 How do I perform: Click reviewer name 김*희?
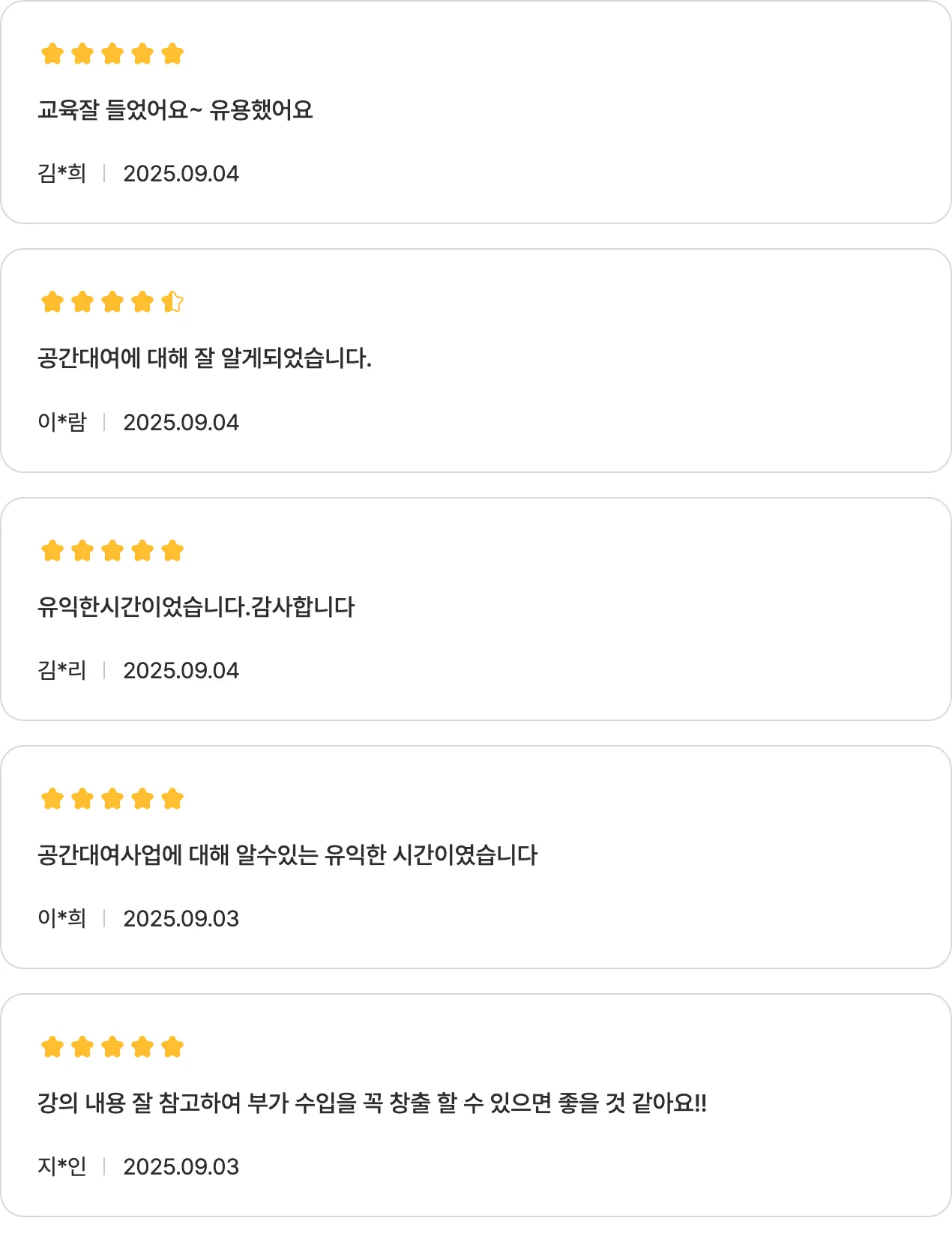[62, 174]
